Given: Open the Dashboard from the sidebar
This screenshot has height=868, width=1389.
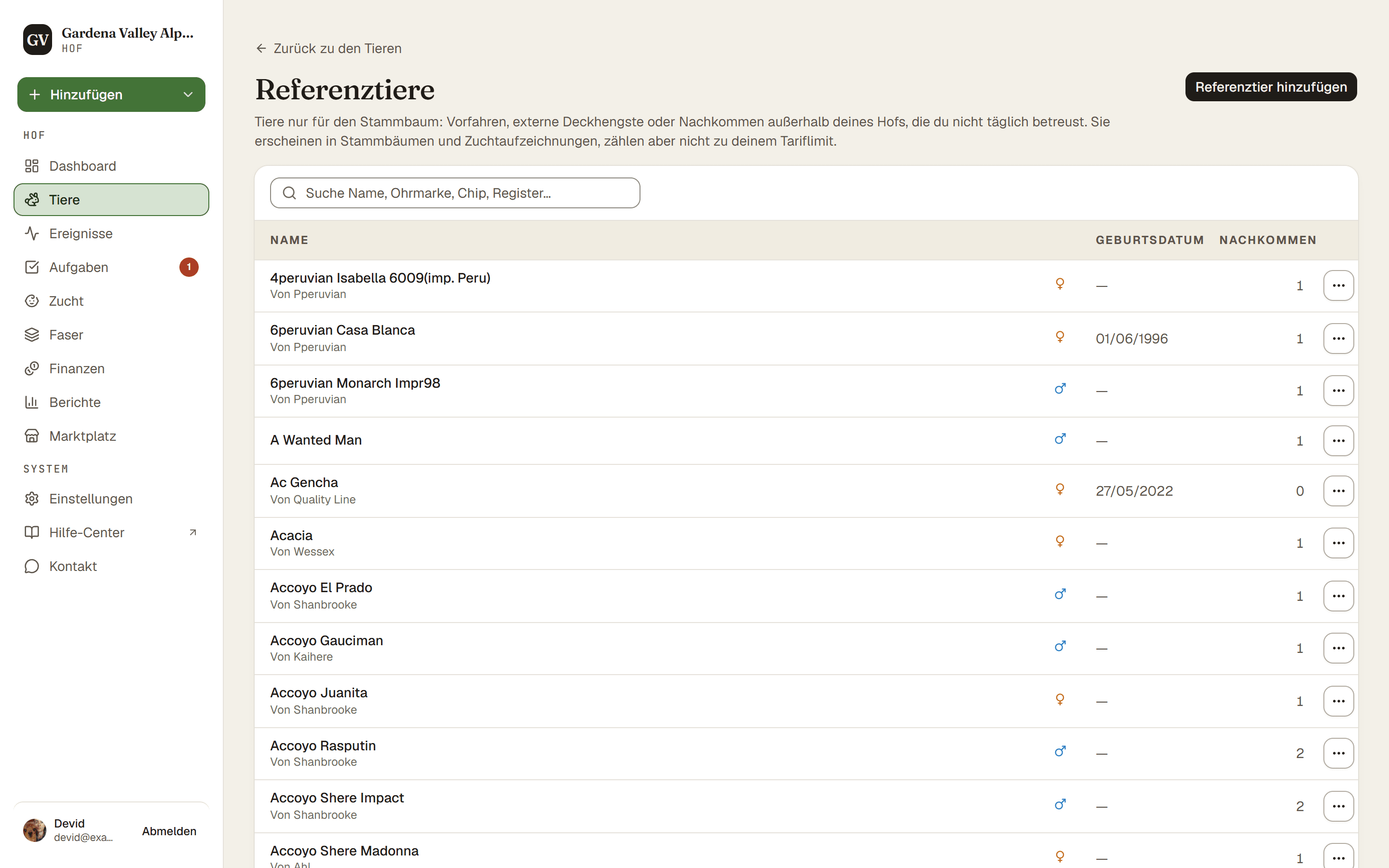Looking at the screenshot, I should pyautogui.click(x=111, y=166).
